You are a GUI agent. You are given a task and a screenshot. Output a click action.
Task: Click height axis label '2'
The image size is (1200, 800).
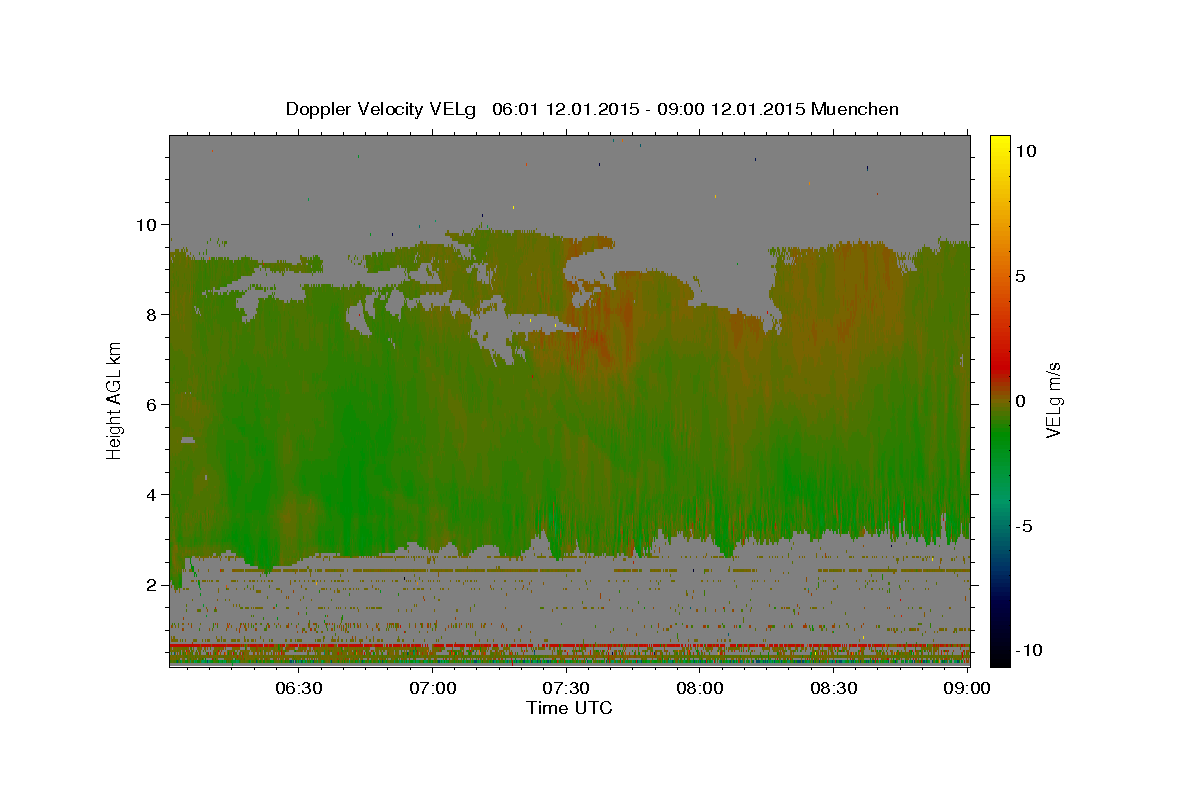tap(154, 584)
